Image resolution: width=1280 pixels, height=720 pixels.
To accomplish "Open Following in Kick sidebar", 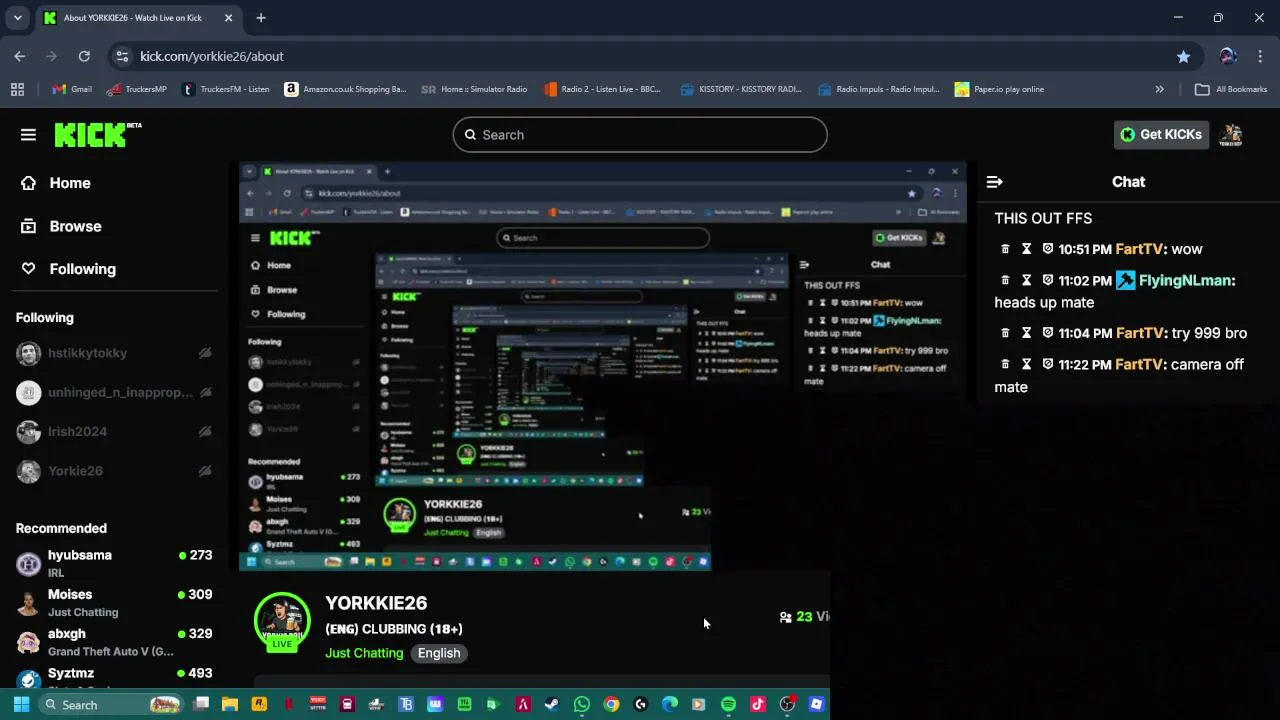I will tap(68, 269).
